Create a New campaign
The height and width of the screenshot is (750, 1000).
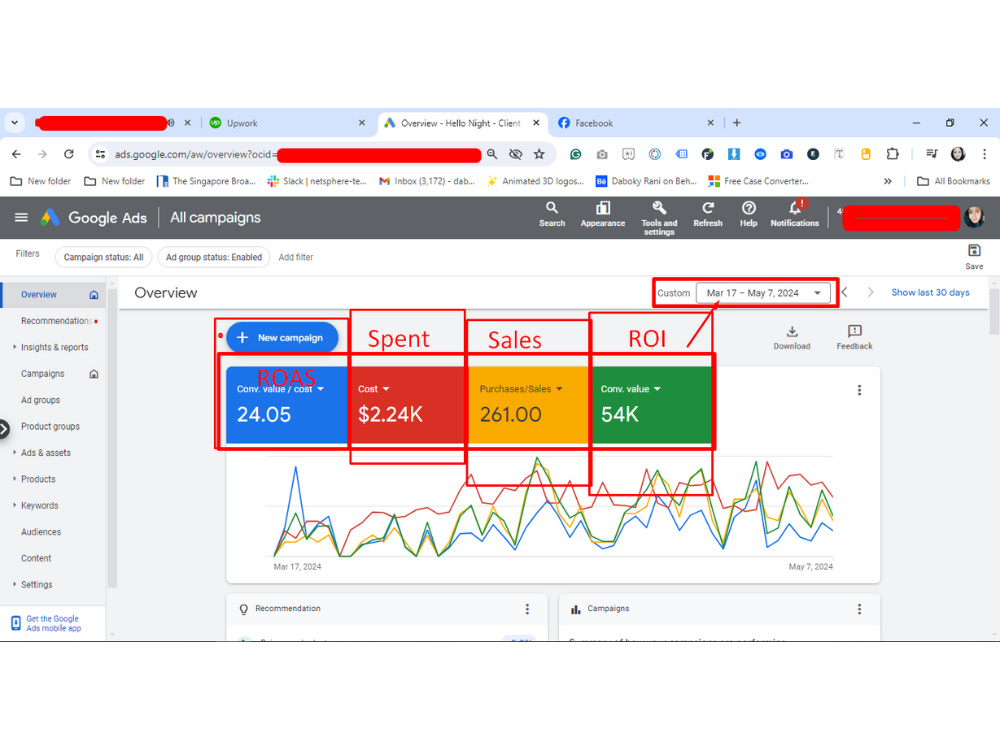[282, 337]
